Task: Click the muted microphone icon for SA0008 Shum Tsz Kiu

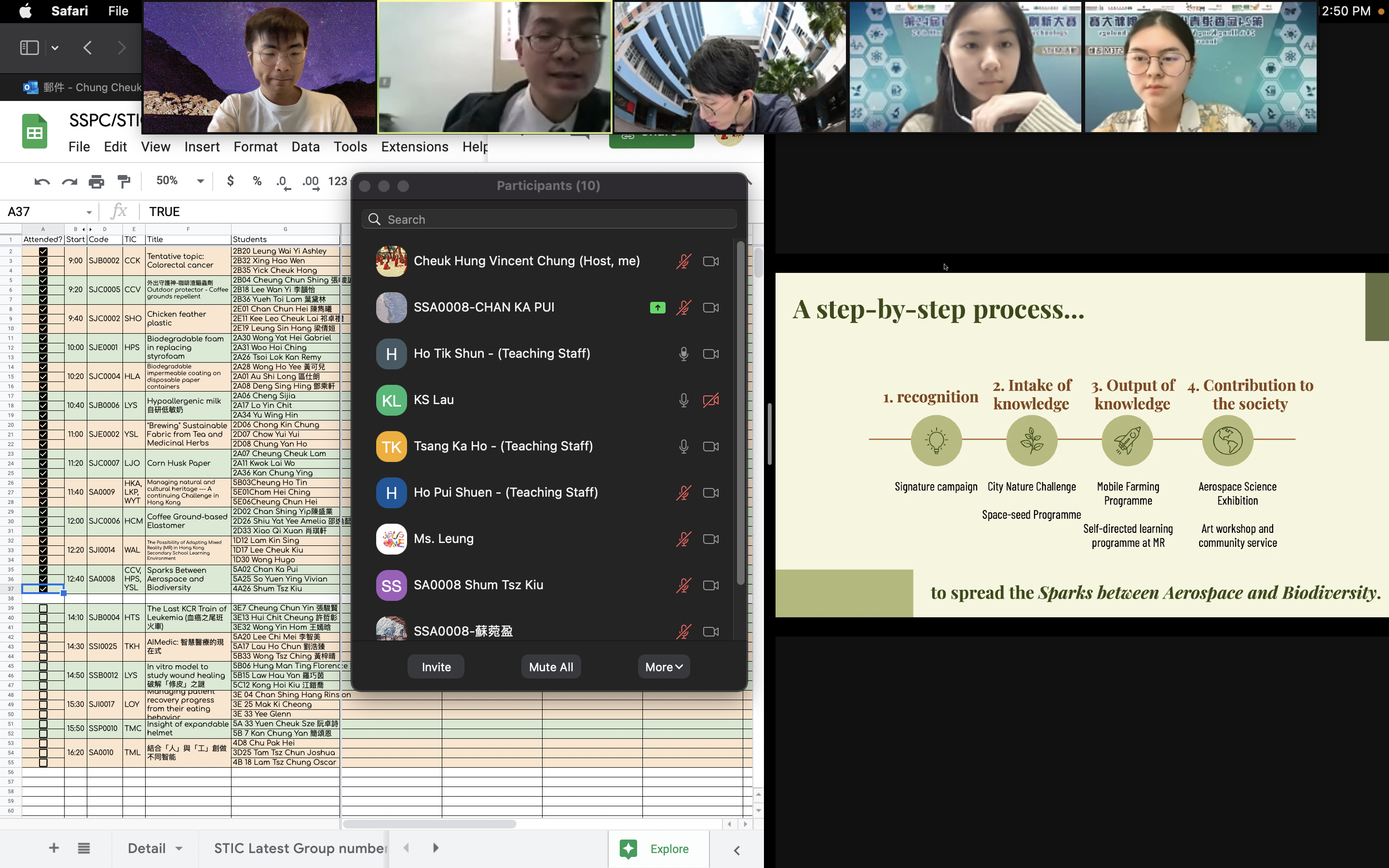Action: (683, 585)
